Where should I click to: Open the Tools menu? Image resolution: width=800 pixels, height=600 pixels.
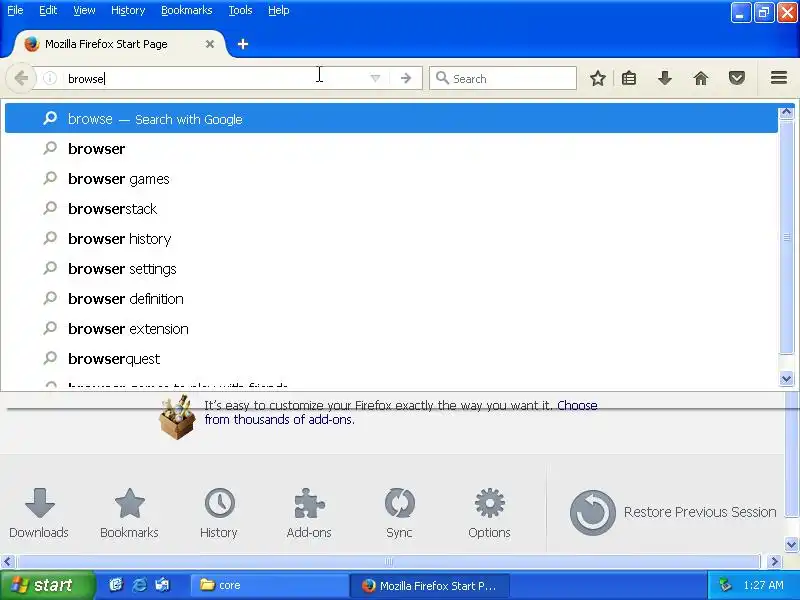(x=240, y=10)
